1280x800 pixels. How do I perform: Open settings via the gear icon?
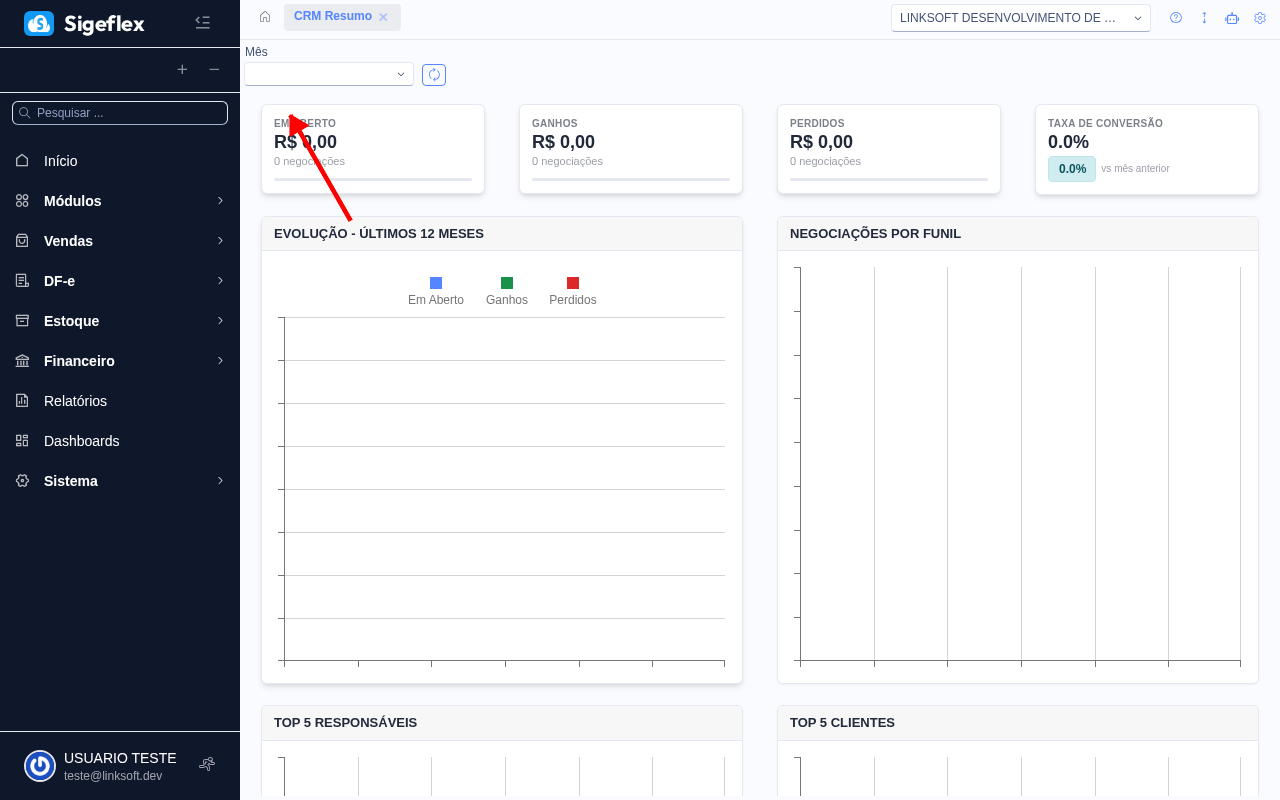1259,17
